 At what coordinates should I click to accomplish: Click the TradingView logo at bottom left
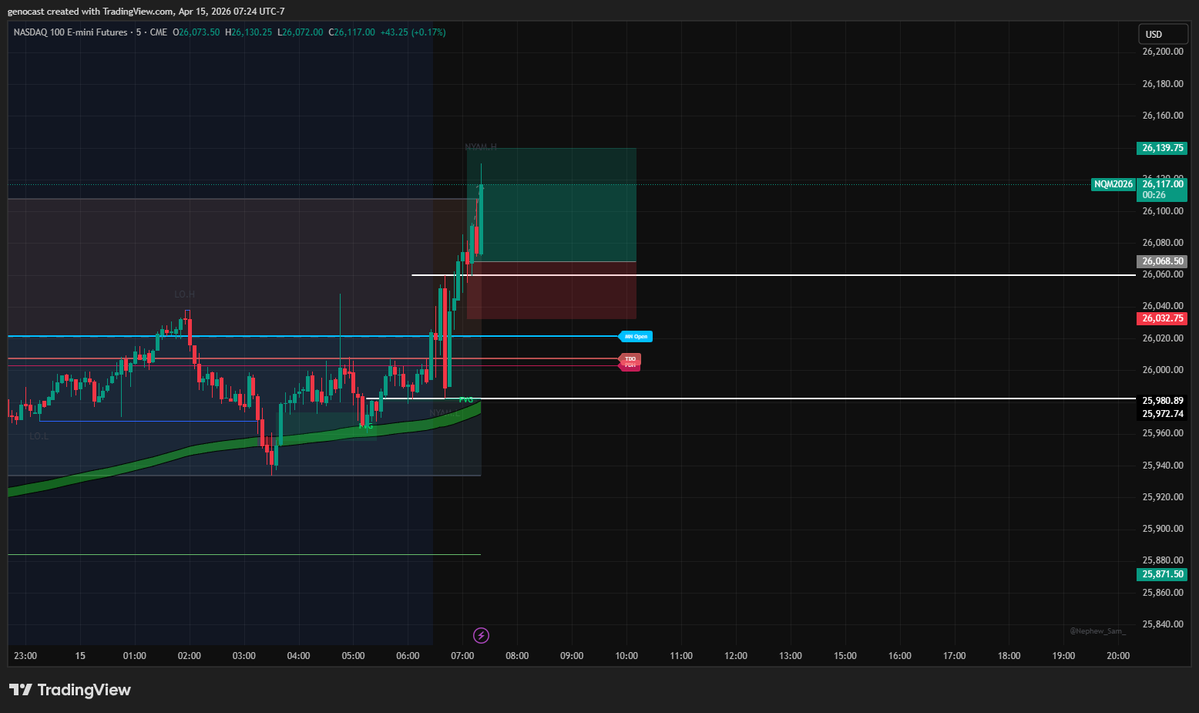coord(70,690)
